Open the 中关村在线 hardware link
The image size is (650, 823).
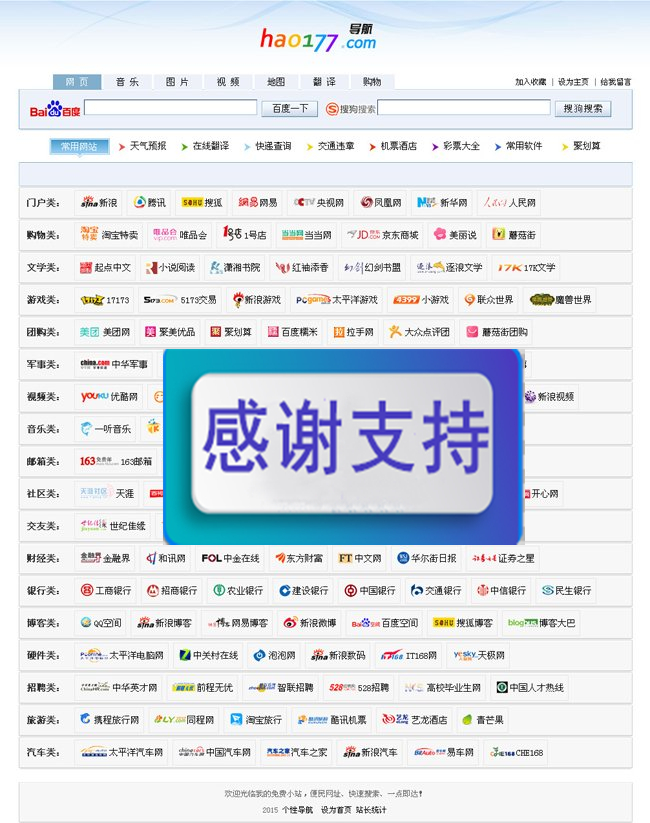click(x=208, y=655)
